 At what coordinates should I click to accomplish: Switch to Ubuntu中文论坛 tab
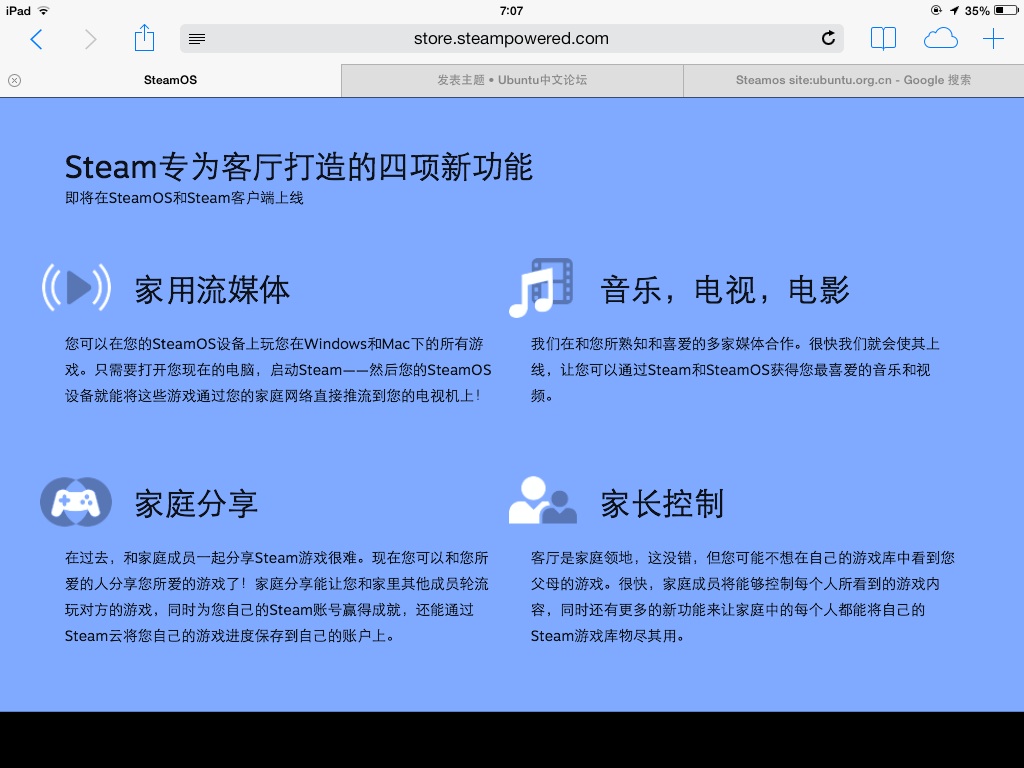[x=512, y=80]
